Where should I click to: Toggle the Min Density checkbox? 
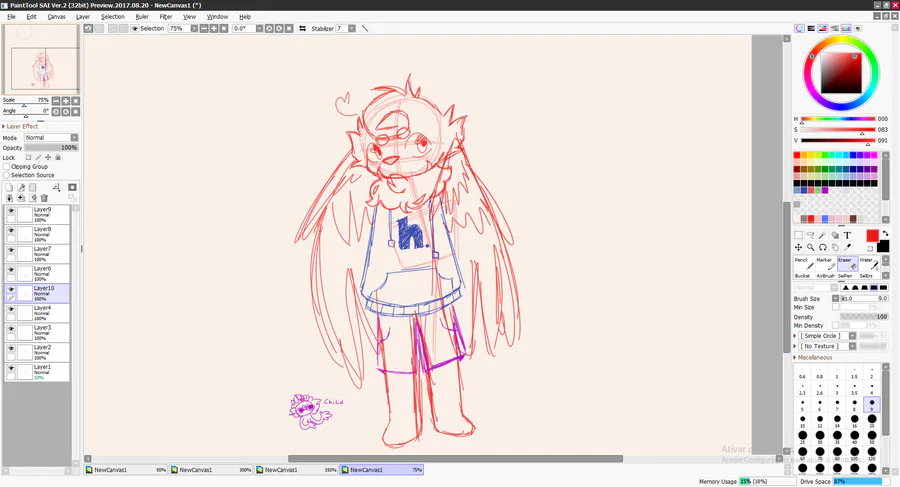pos(836,326)
